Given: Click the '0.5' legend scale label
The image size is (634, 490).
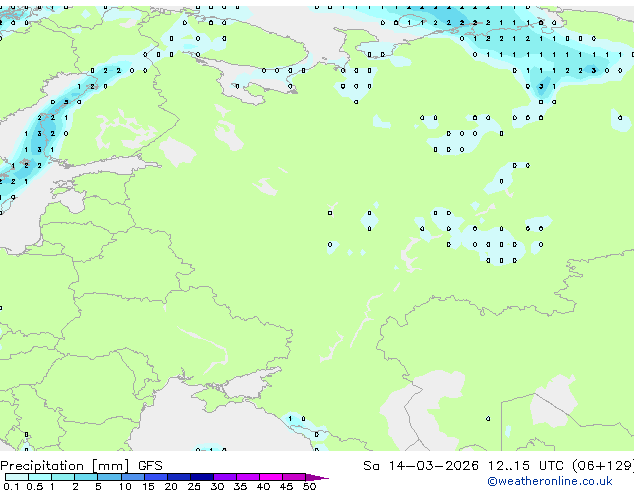Looking at the screenshot, I should [x=34, y=486].
